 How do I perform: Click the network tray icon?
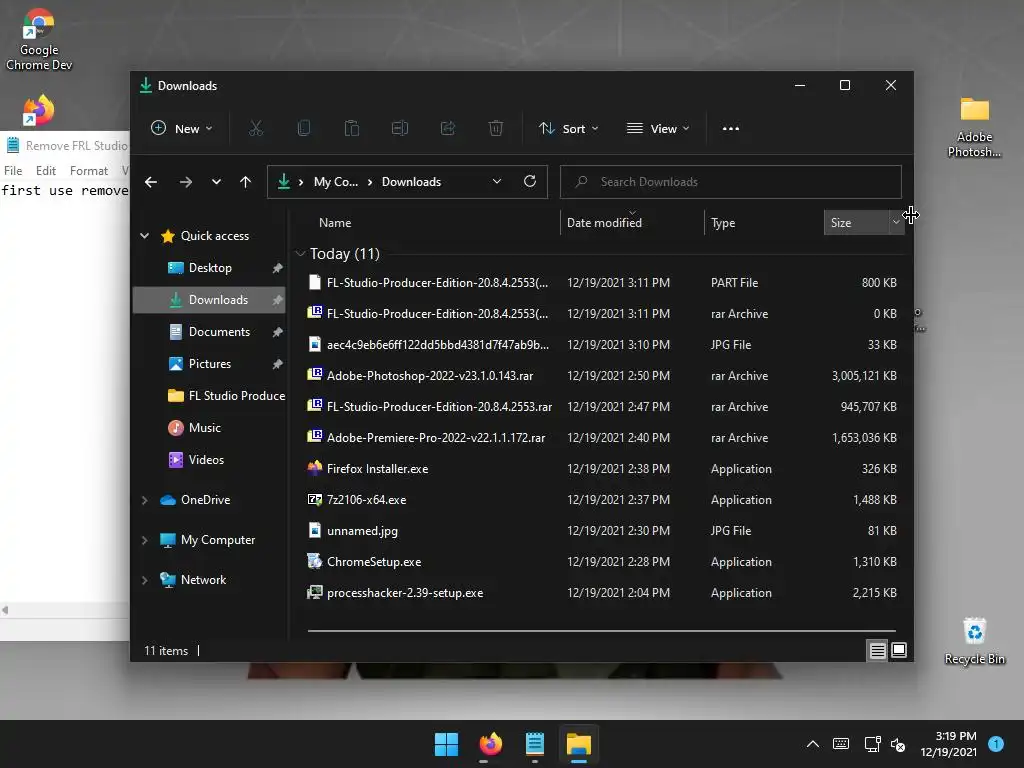coord(872,744)
